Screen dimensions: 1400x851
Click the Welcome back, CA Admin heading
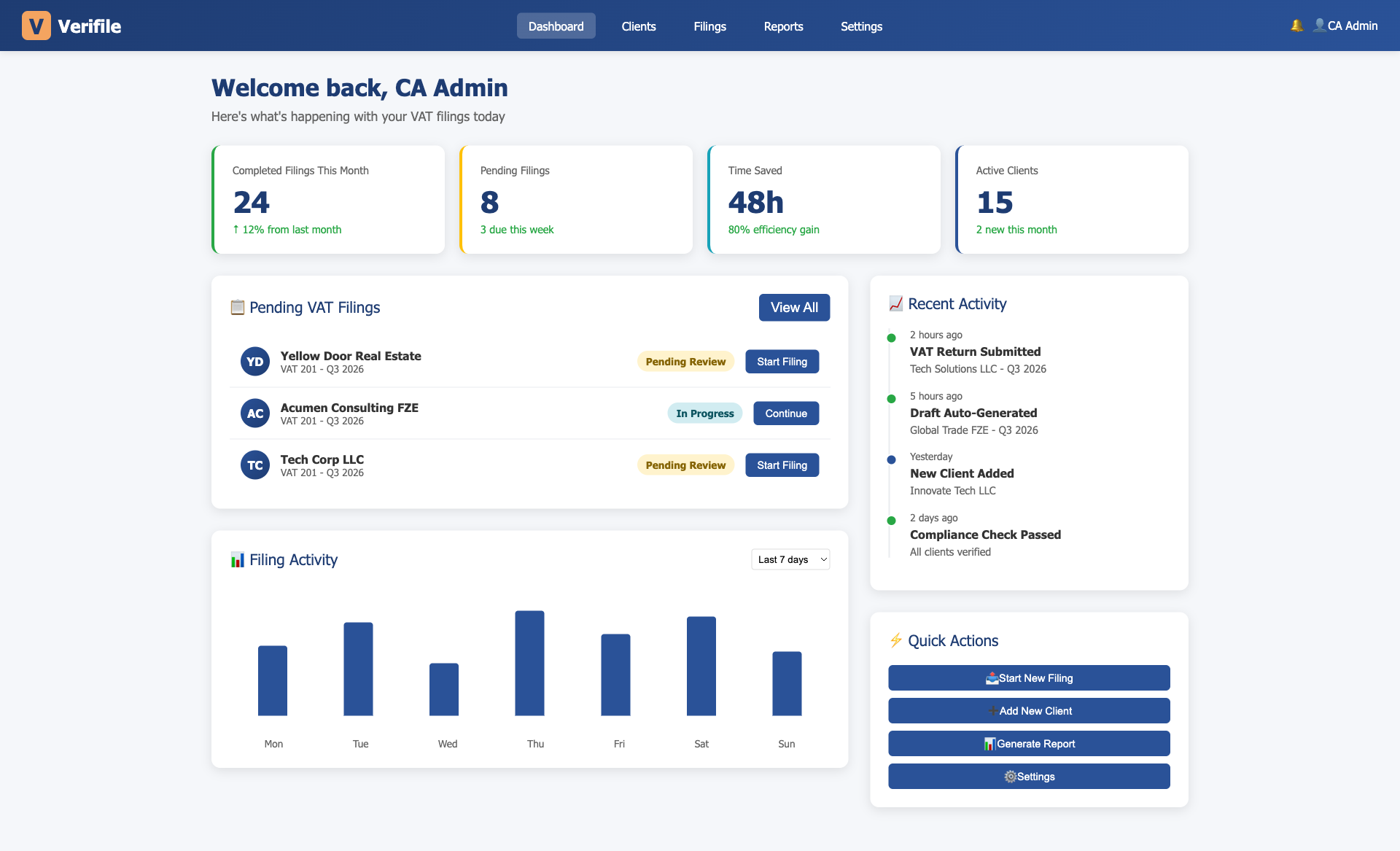coord(359,88)
